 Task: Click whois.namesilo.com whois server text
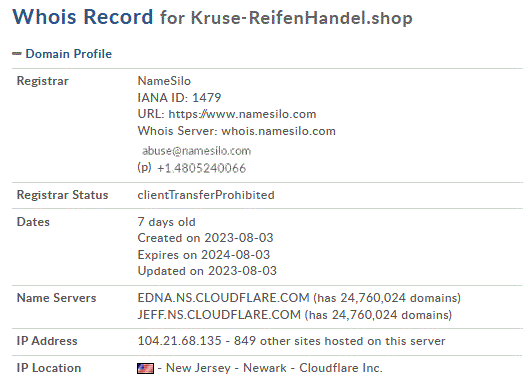[278, 131]
